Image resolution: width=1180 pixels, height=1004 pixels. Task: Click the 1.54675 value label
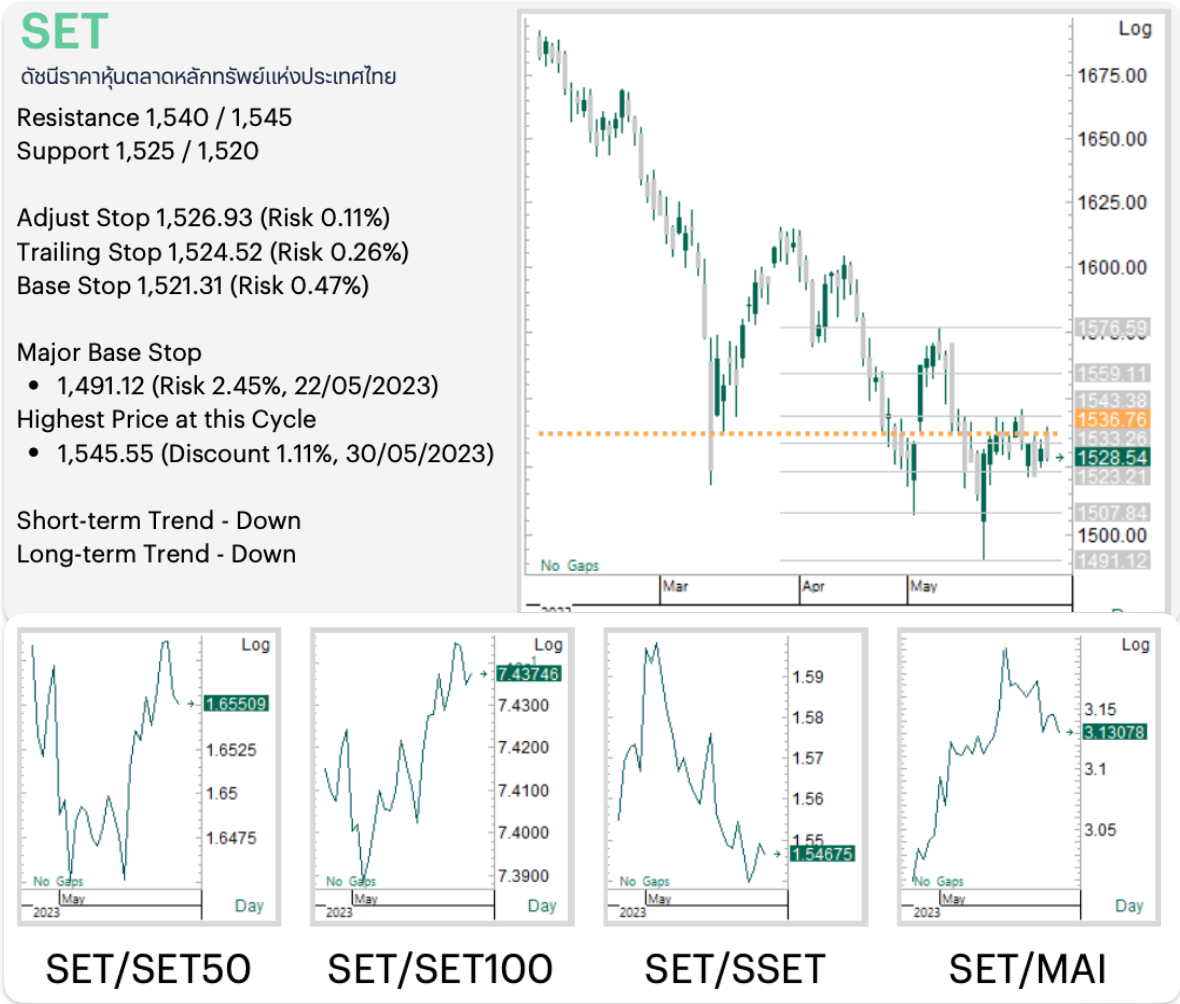(x=822, y=854)
